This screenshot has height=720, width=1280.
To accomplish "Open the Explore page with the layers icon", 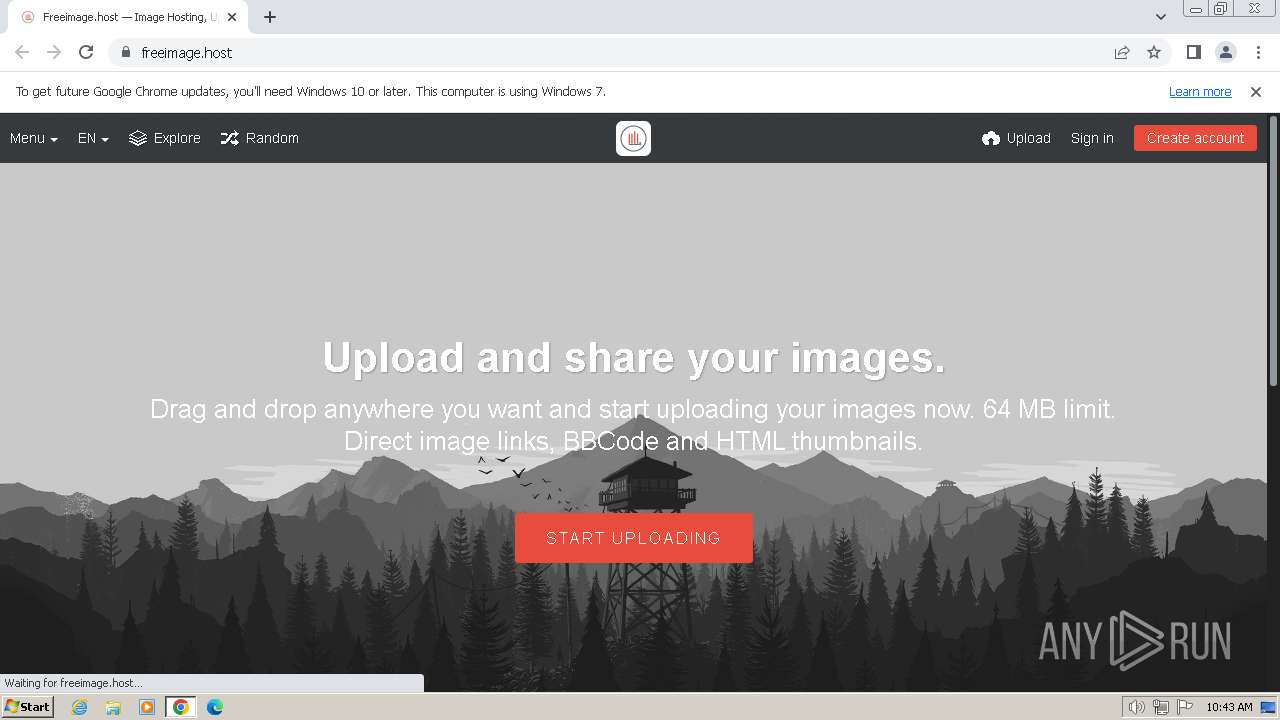I will 165,138.
